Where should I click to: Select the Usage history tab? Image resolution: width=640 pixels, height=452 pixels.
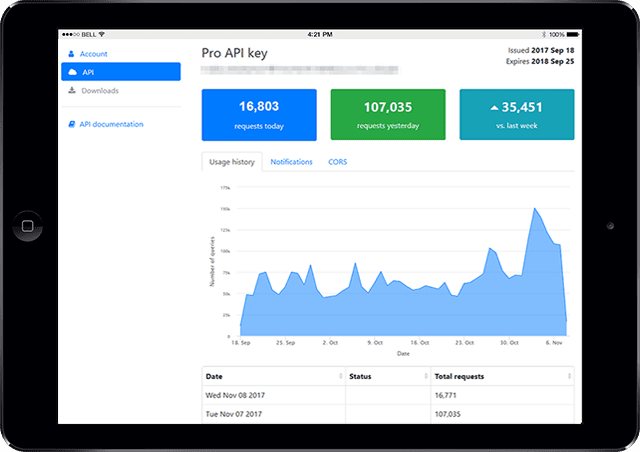coord(231,162)
